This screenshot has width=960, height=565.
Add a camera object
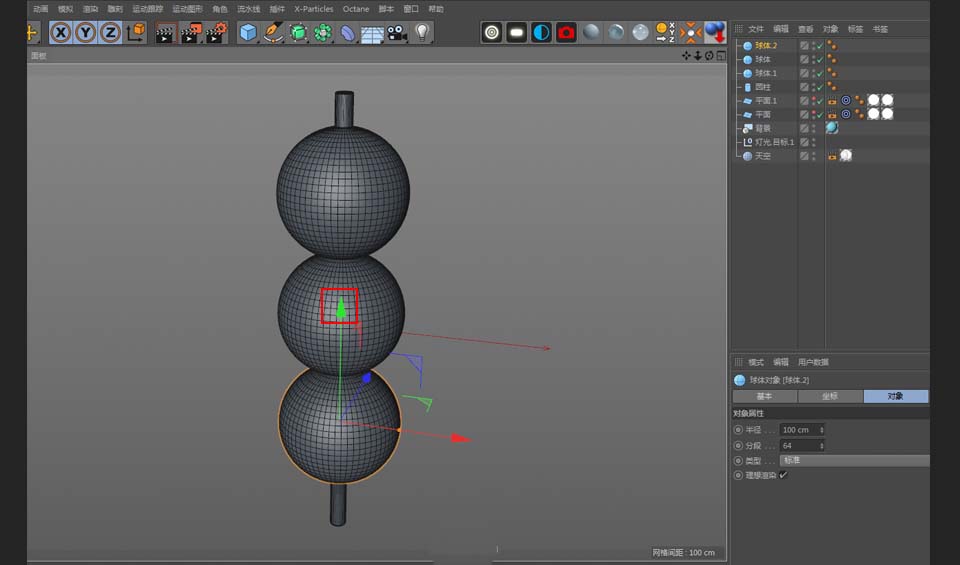tap(397, 33)
